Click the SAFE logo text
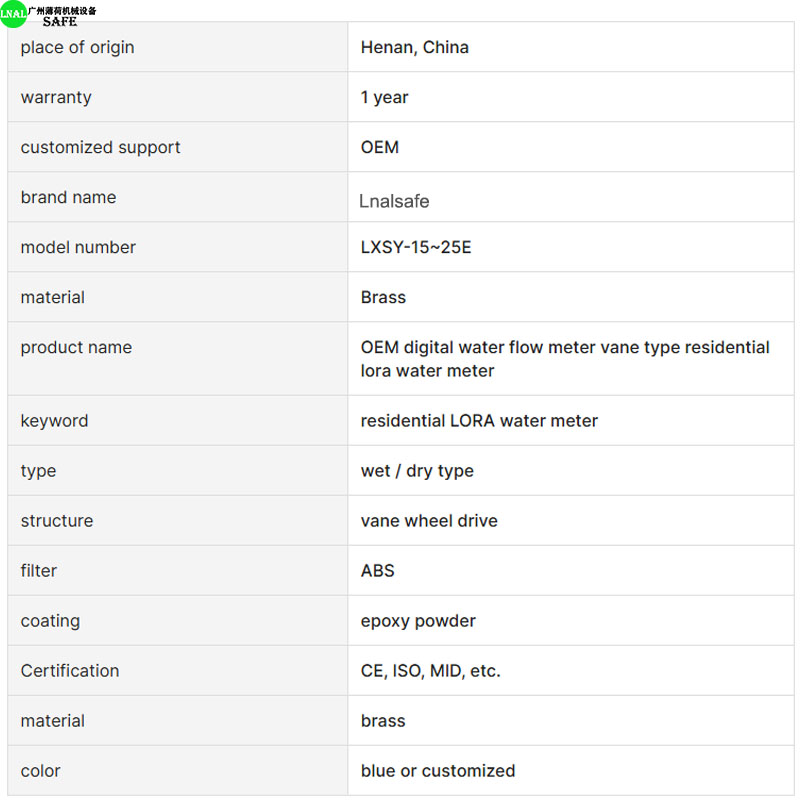Screen dimensions: 800x800 [x=60, y=21]
